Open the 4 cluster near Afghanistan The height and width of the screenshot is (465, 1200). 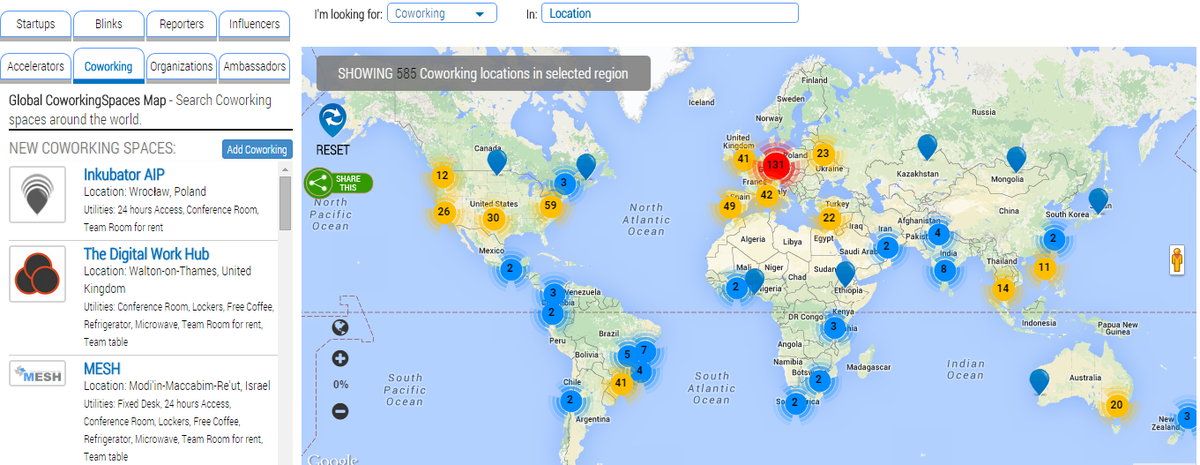pyautogui.click(x=937, y=234)
